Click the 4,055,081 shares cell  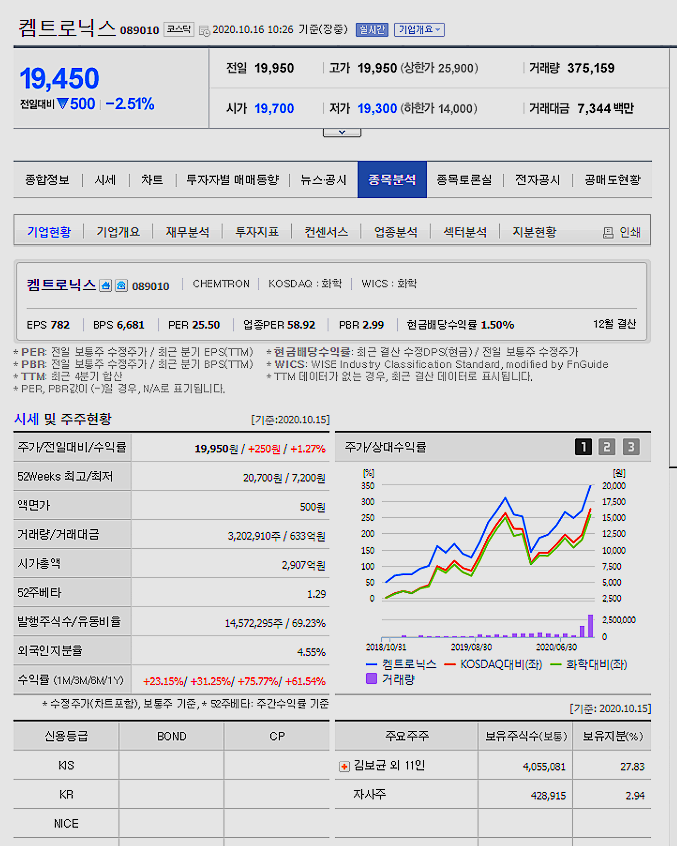coord(525,766)
